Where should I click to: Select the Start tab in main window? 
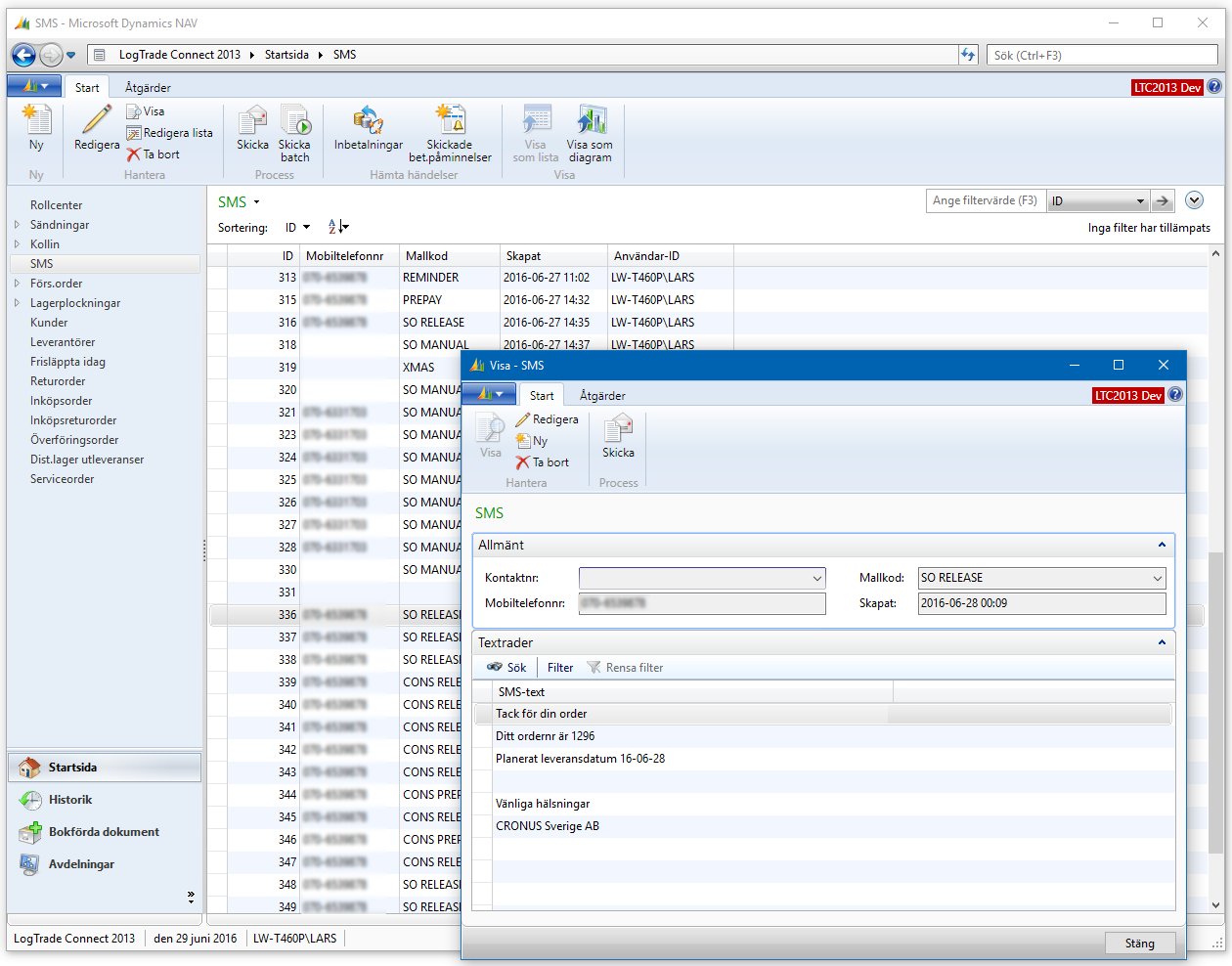coord(87,87)
